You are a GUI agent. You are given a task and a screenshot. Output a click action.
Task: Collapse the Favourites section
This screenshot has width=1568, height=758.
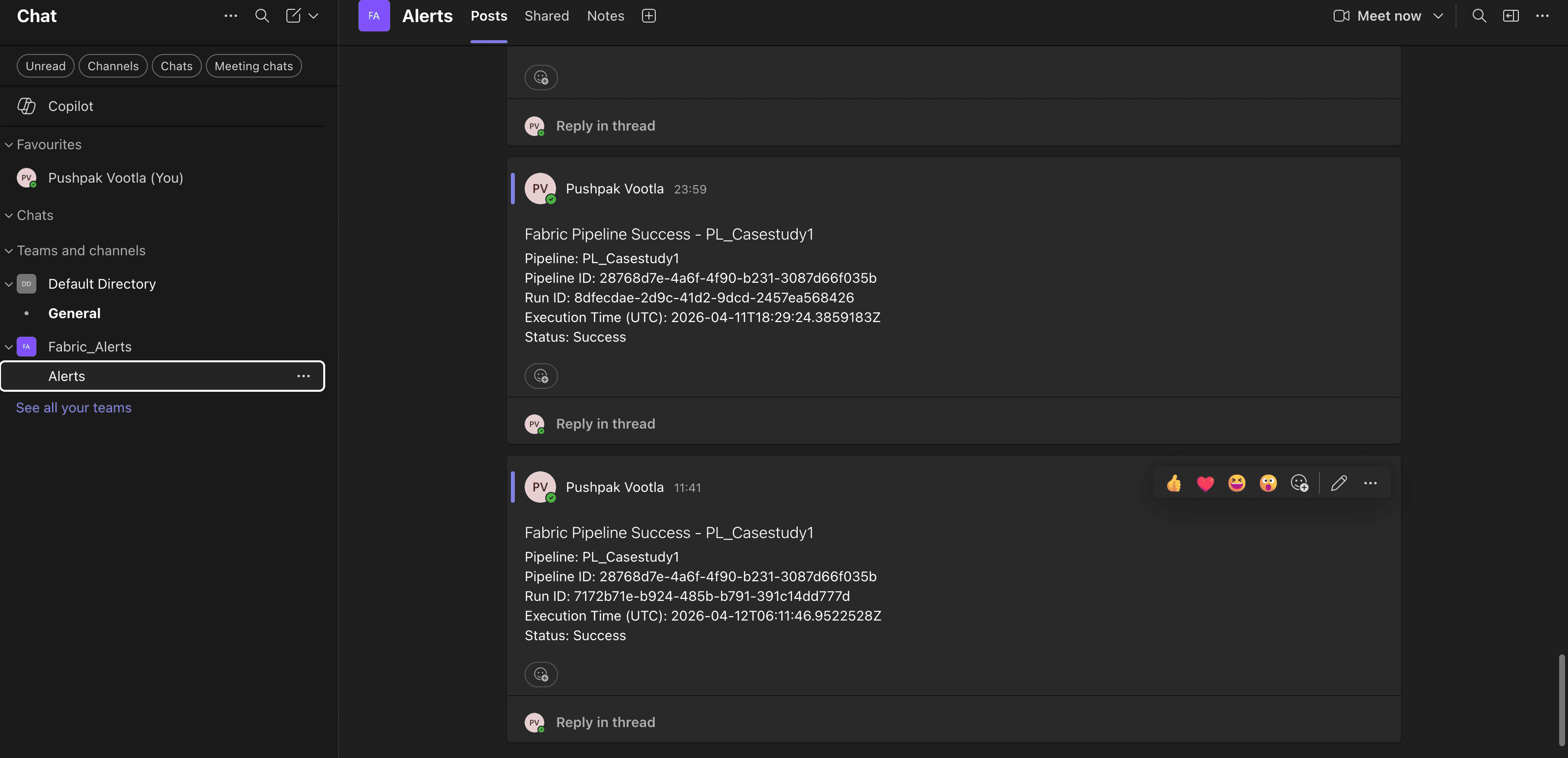click(x=8, y=145)
